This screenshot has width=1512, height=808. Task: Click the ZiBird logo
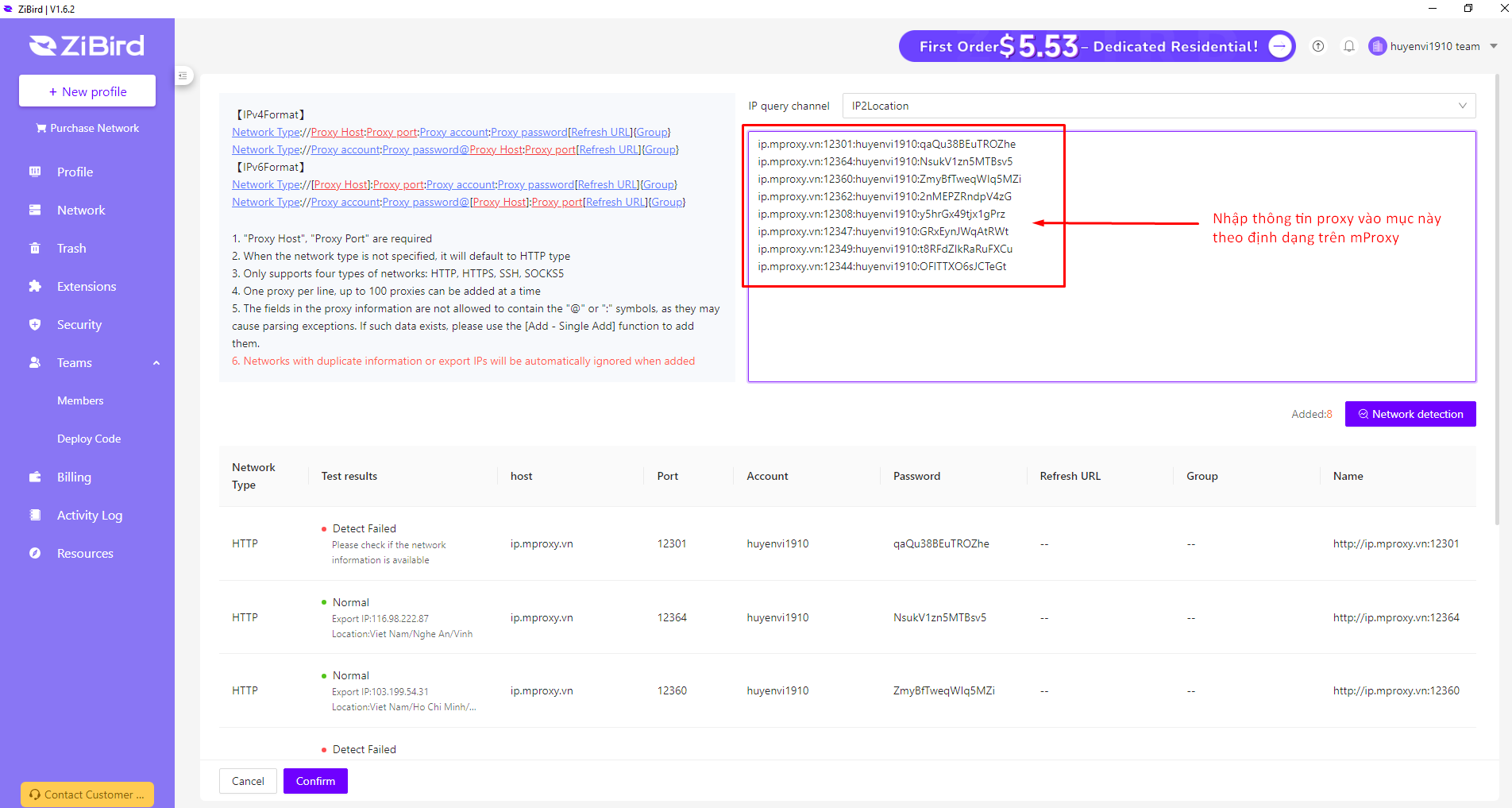tap(87, 46)
